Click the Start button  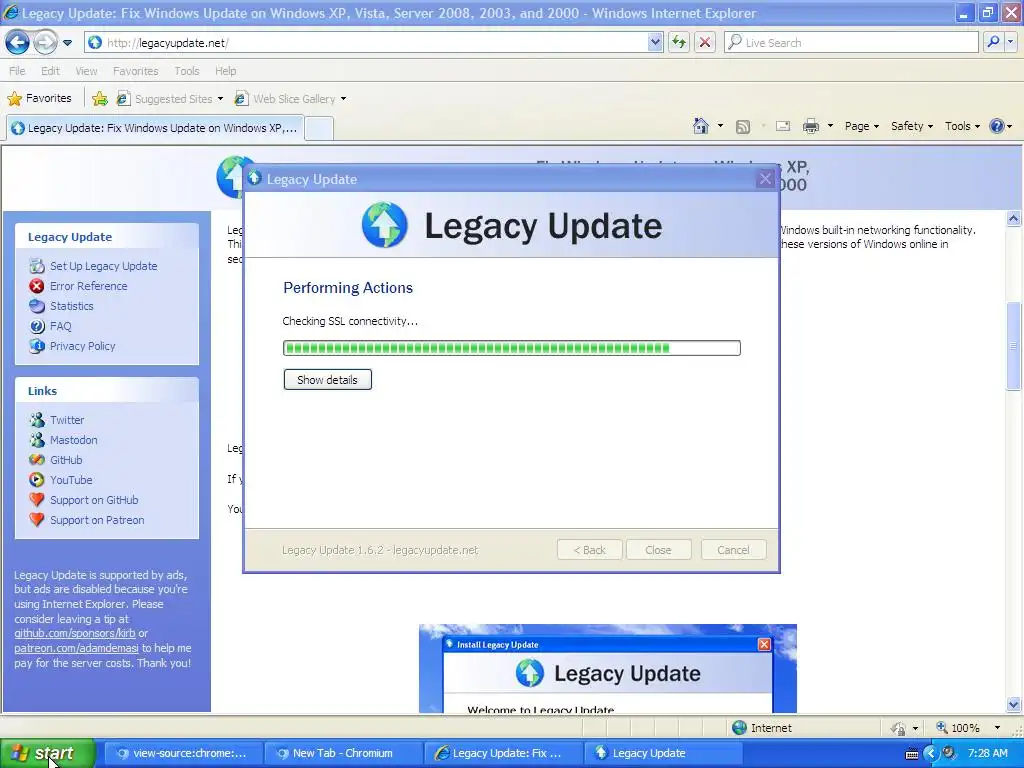[48, 753]
